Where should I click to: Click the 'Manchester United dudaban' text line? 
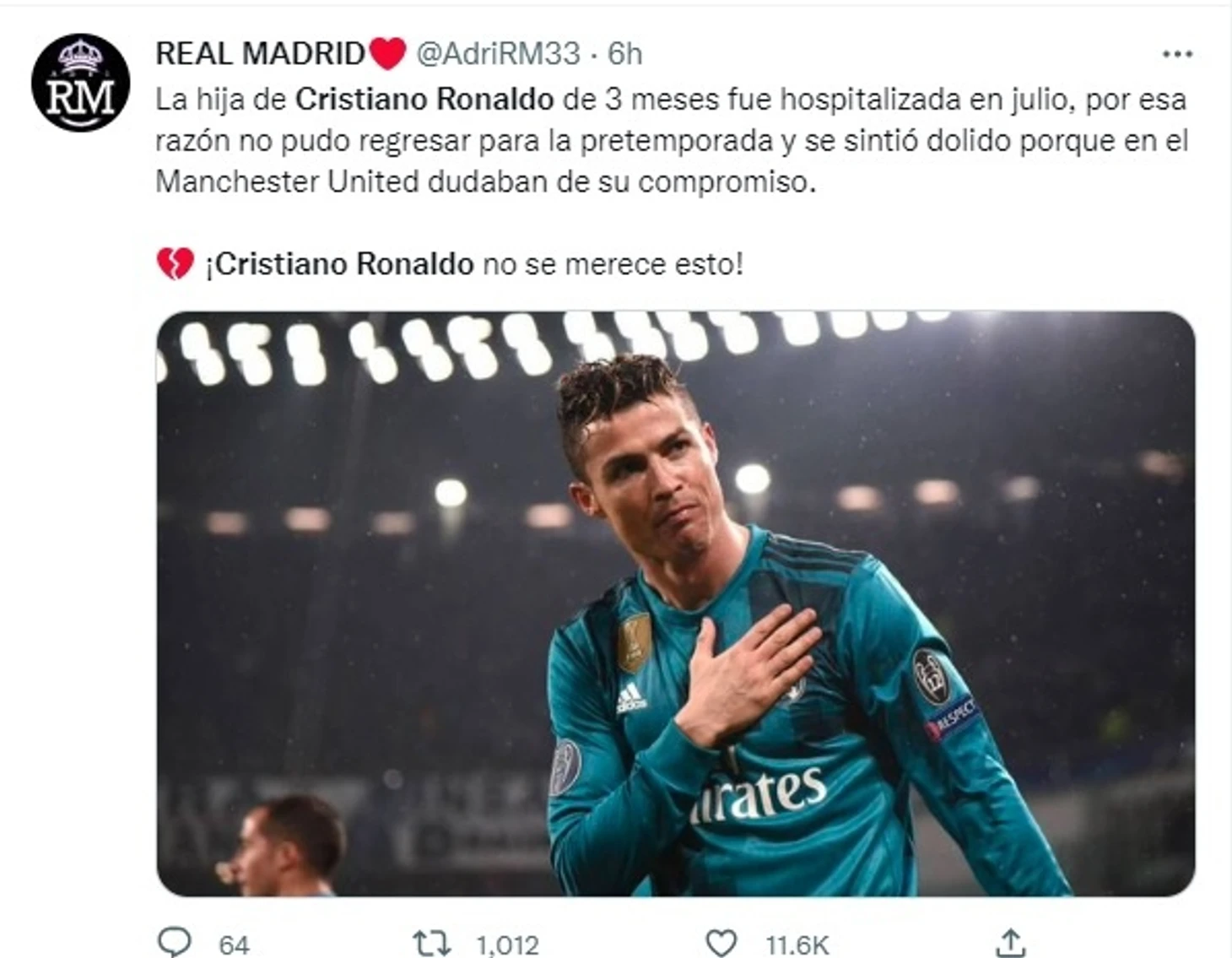(486, 181)
